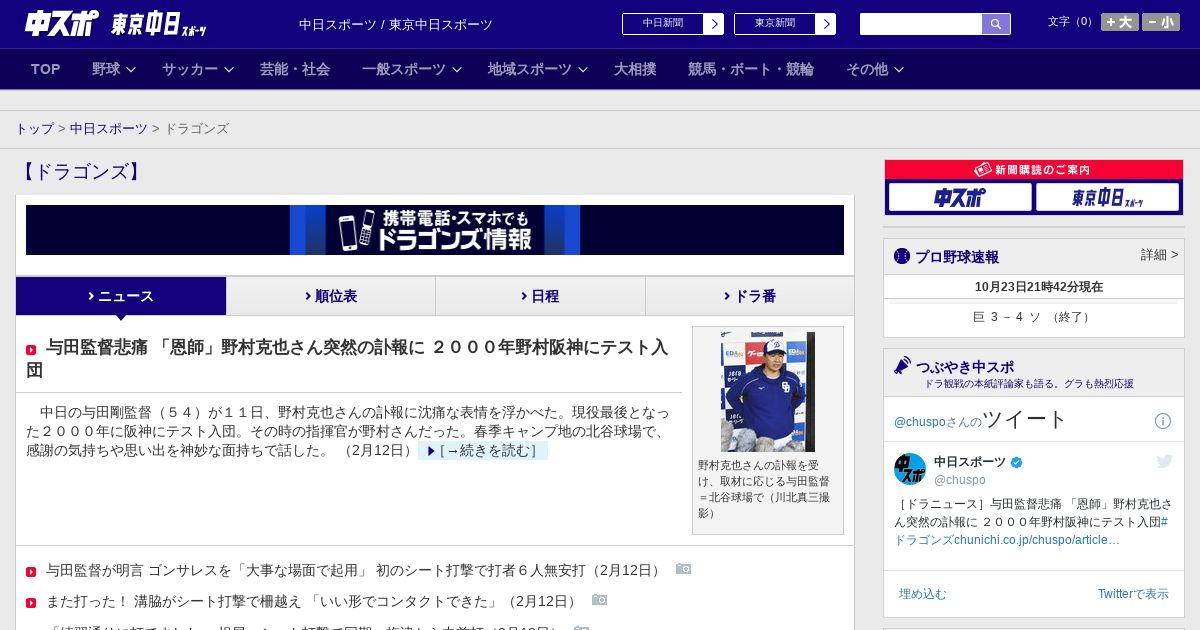
Task: Click the baseball icon beside プロ野球速報
Action: [x=902, y=256]
